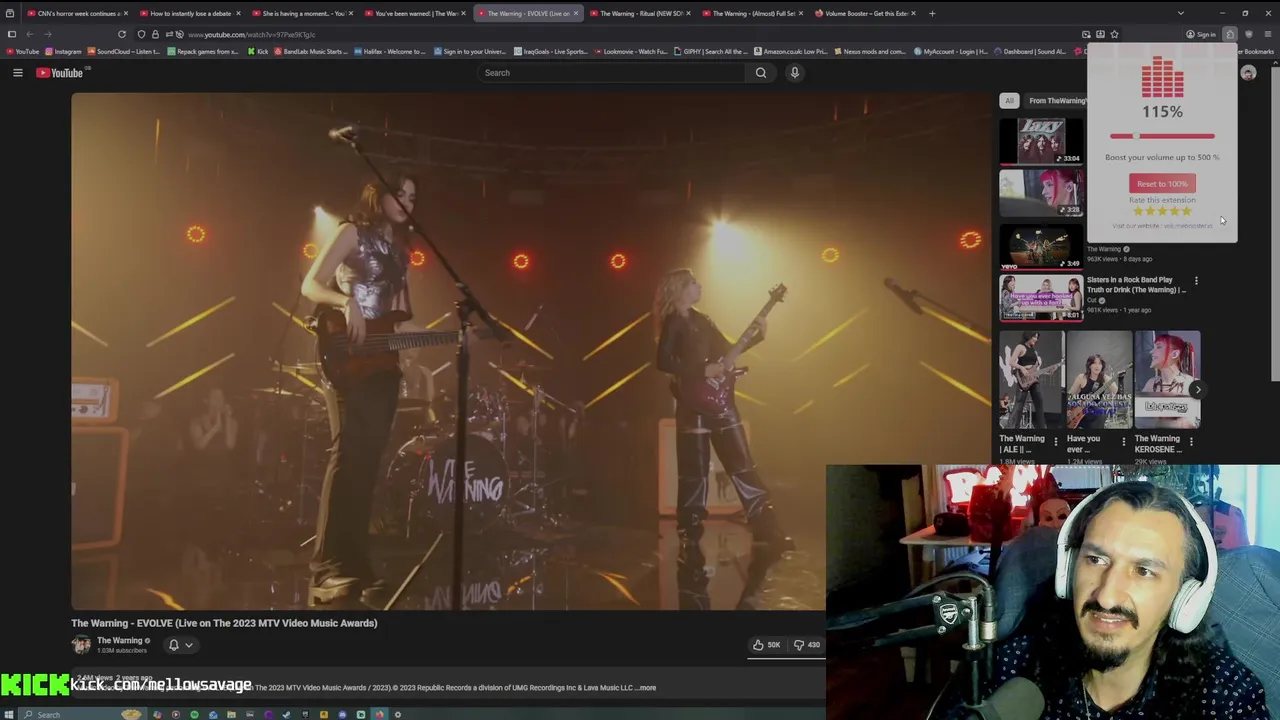1280x720 pixels.
Task: Open Windows Start menu
Action: click(9, 714)
